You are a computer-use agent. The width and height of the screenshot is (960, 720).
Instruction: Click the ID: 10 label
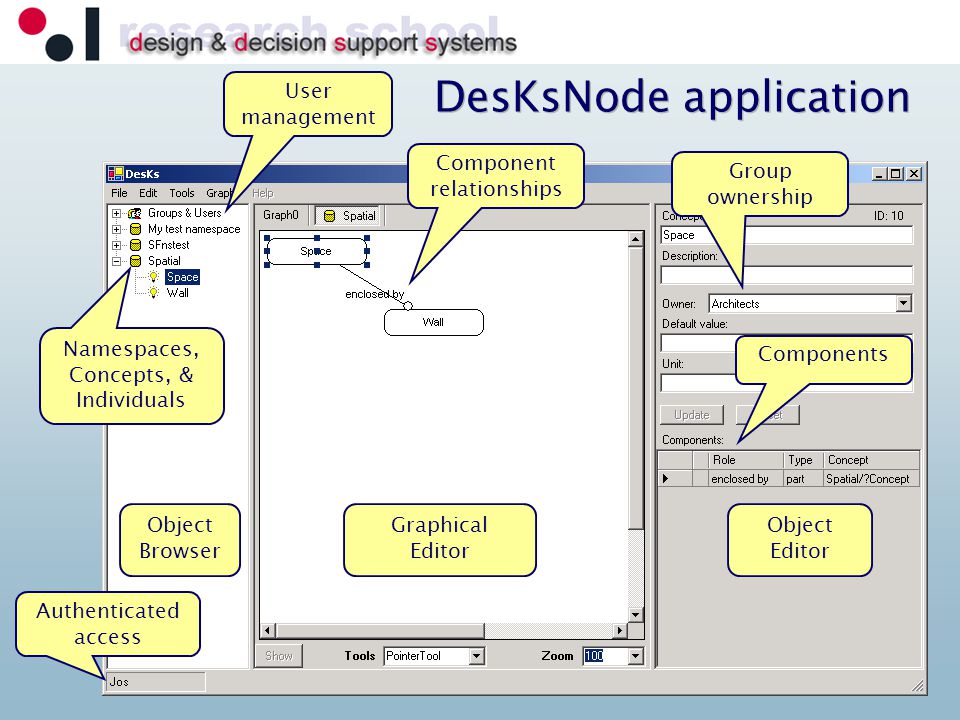tap(888, 216)
